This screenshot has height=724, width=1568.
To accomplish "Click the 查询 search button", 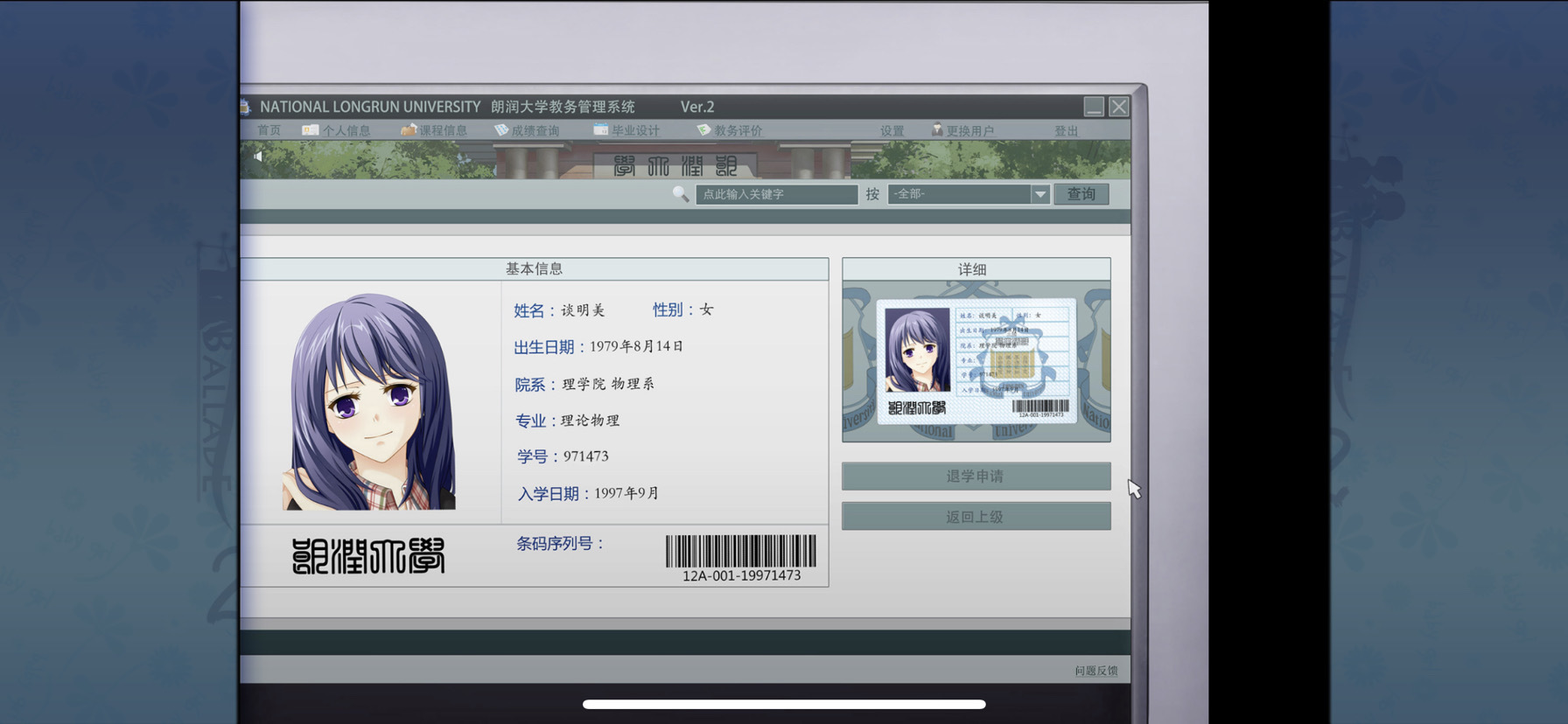I will coord(1081,194).
